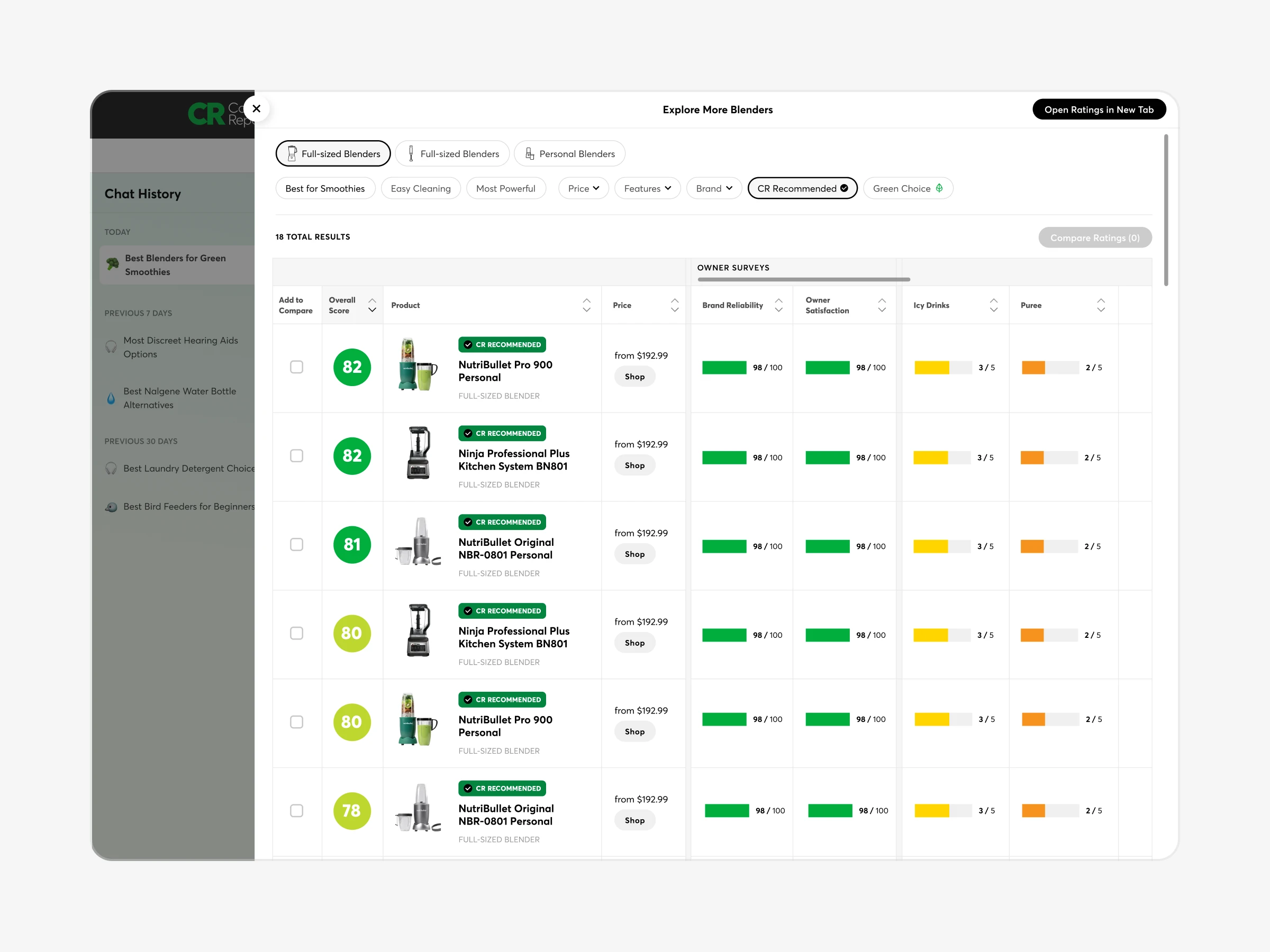Viewport: 1270px width, 952px height.
Task: Tick the compare checkbox for the score 81 NutriBullet Original
Action: pyautogui.click(x=296, y=545)
